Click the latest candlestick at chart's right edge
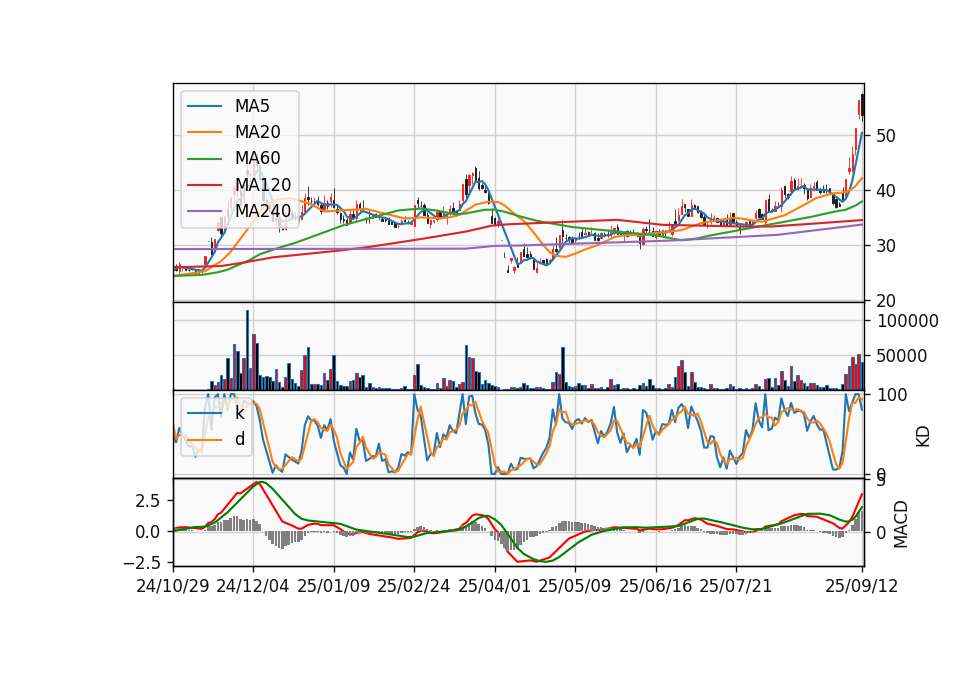The image size is (960, 690). point(863,105)
